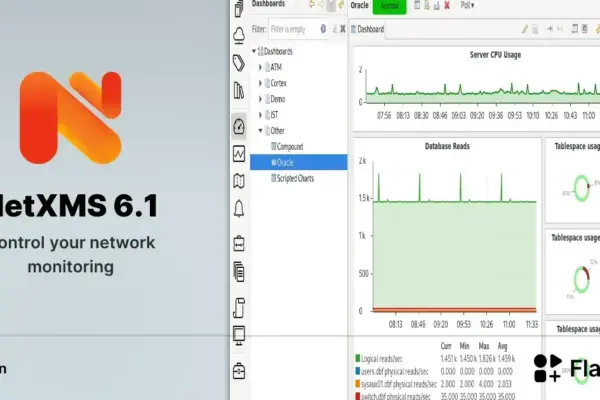Click the sysaux01.dbf physical reads/sec label
This screenshot has width=600, height=400.
coord(399,384)
